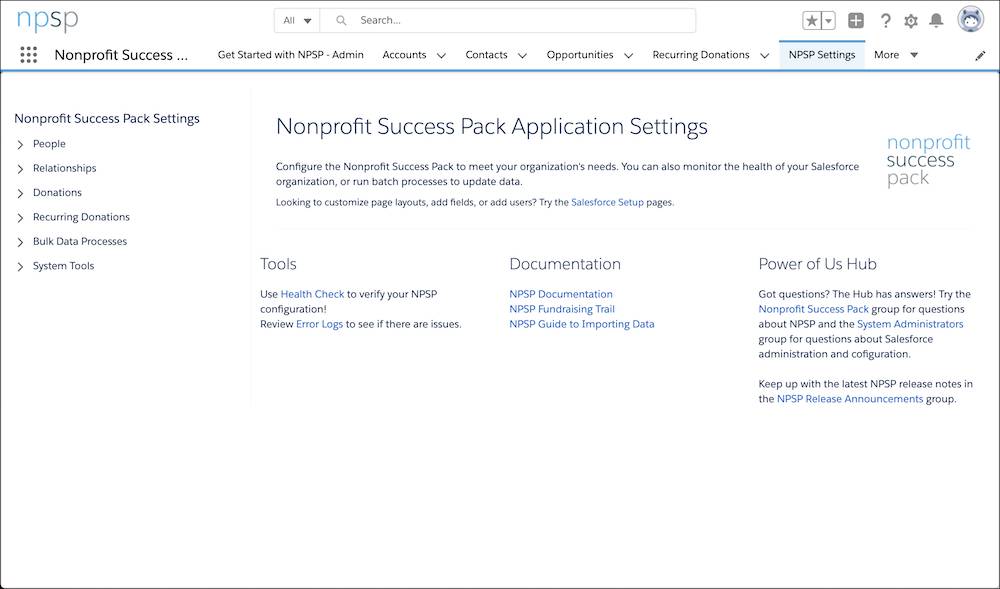Open the App Launcher grid icon

[x=28, y=54]
